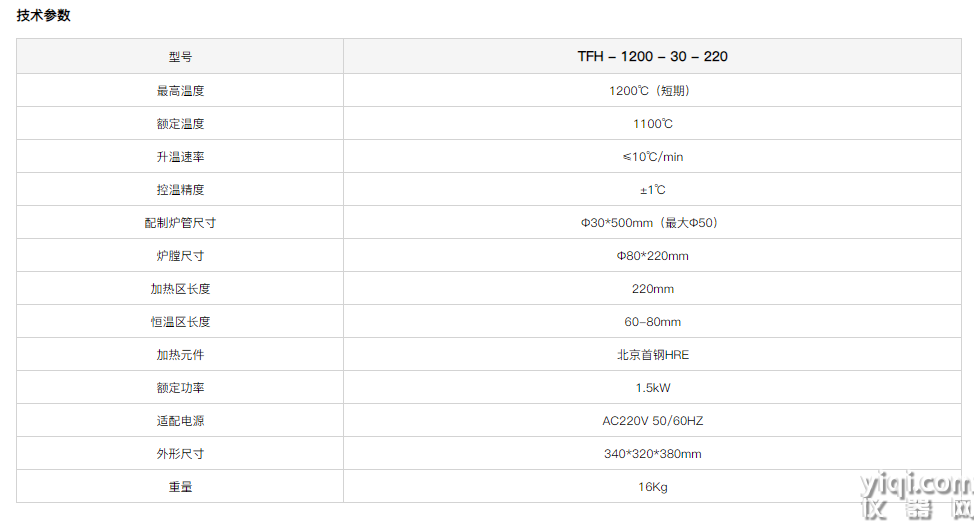Select the 升温速率 row label
974x521 pixels.
(x=180, y=156)
